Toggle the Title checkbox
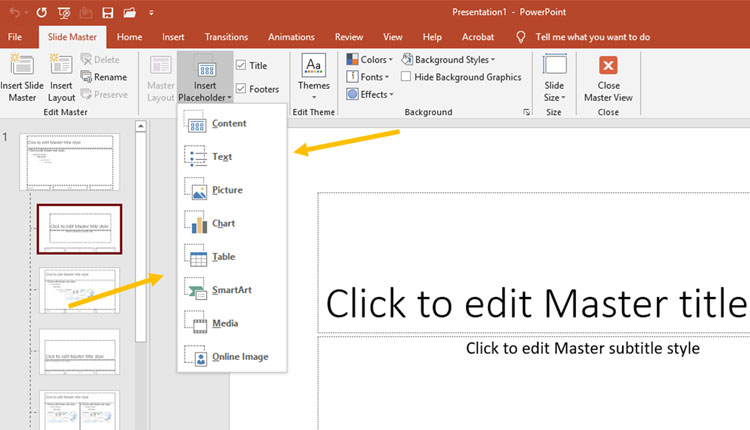Image resolution: width=750 pixels, height=430 pixels. (x=241, y=66)
